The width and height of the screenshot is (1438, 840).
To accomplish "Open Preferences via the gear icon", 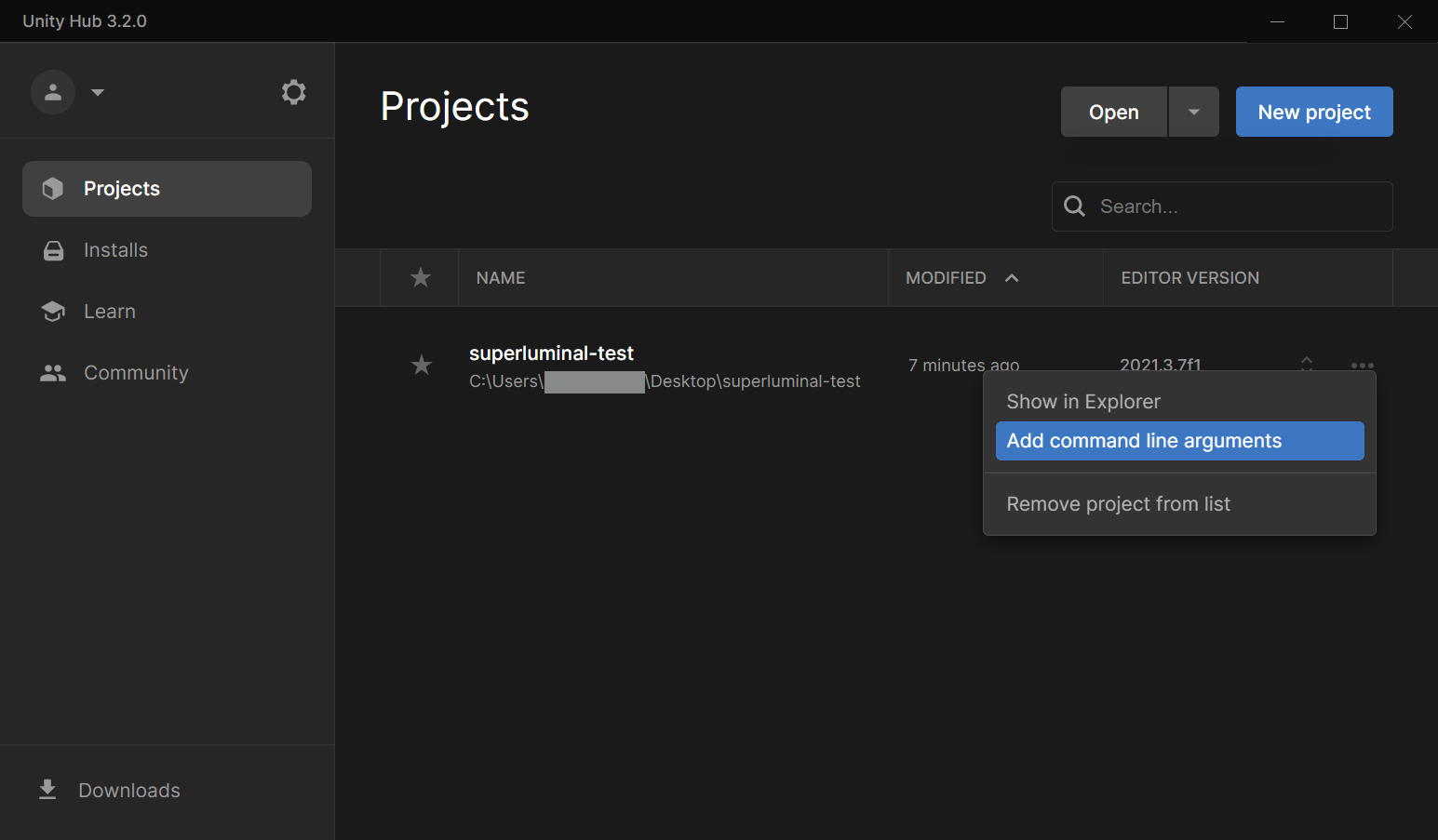I will pos(293,92).
